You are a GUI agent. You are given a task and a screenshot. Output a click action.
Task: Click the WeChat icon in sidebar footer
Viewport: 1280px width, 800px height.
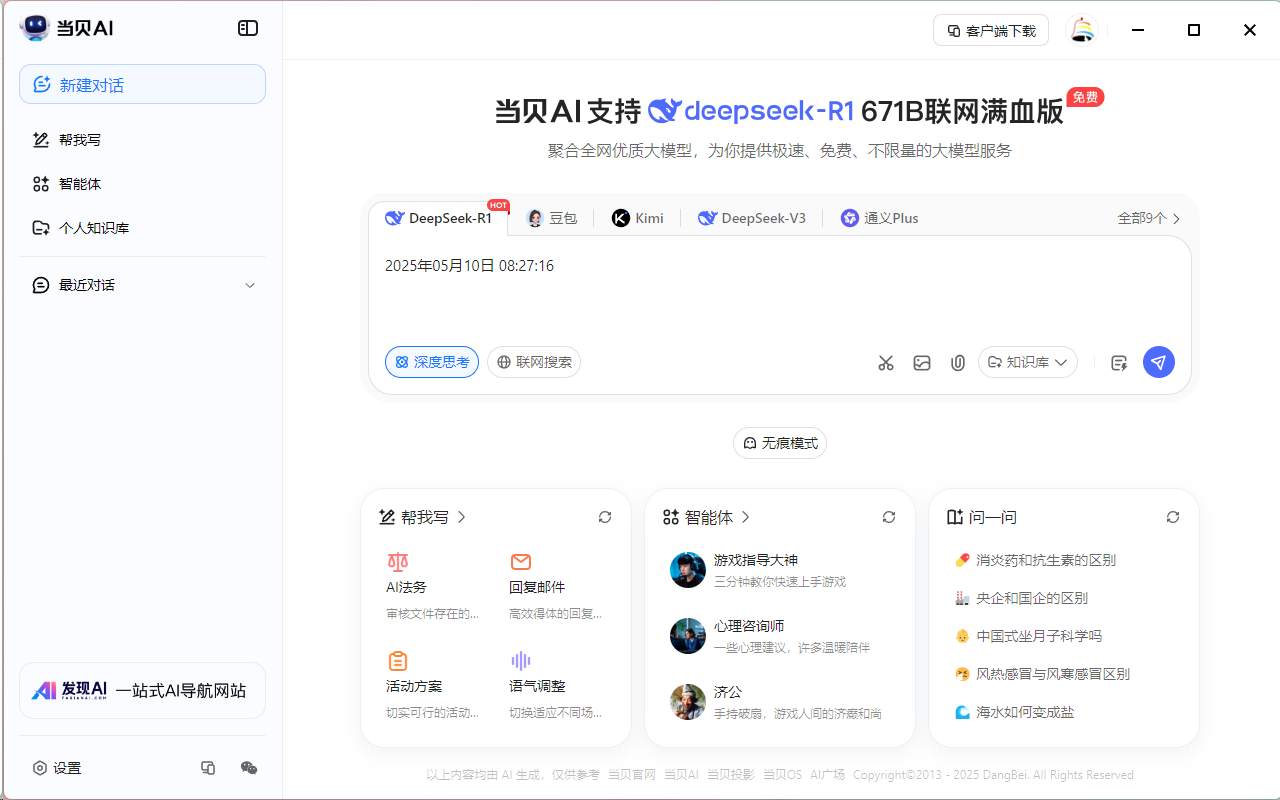[x=249, y=768]
